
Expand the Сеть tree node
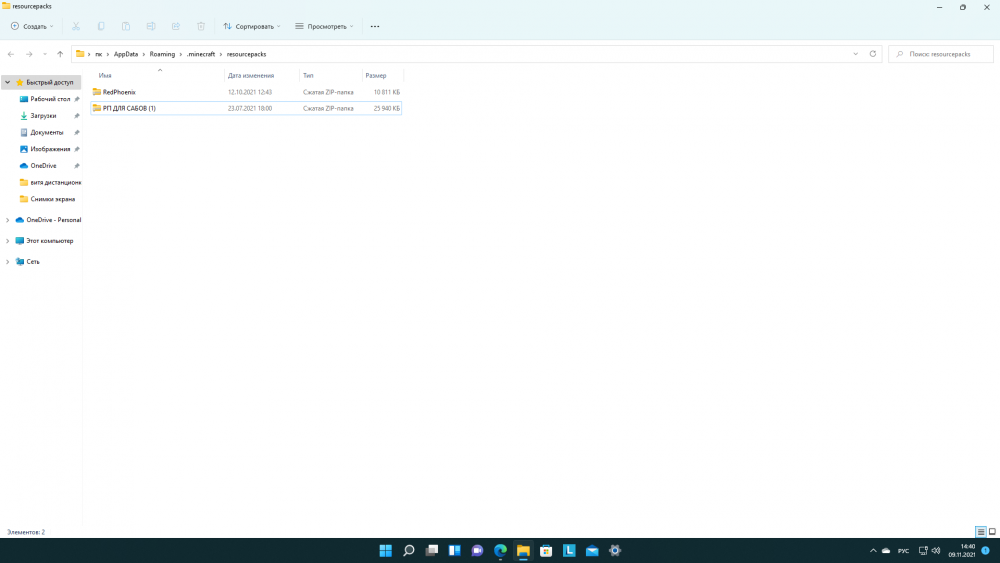point(8,261)
